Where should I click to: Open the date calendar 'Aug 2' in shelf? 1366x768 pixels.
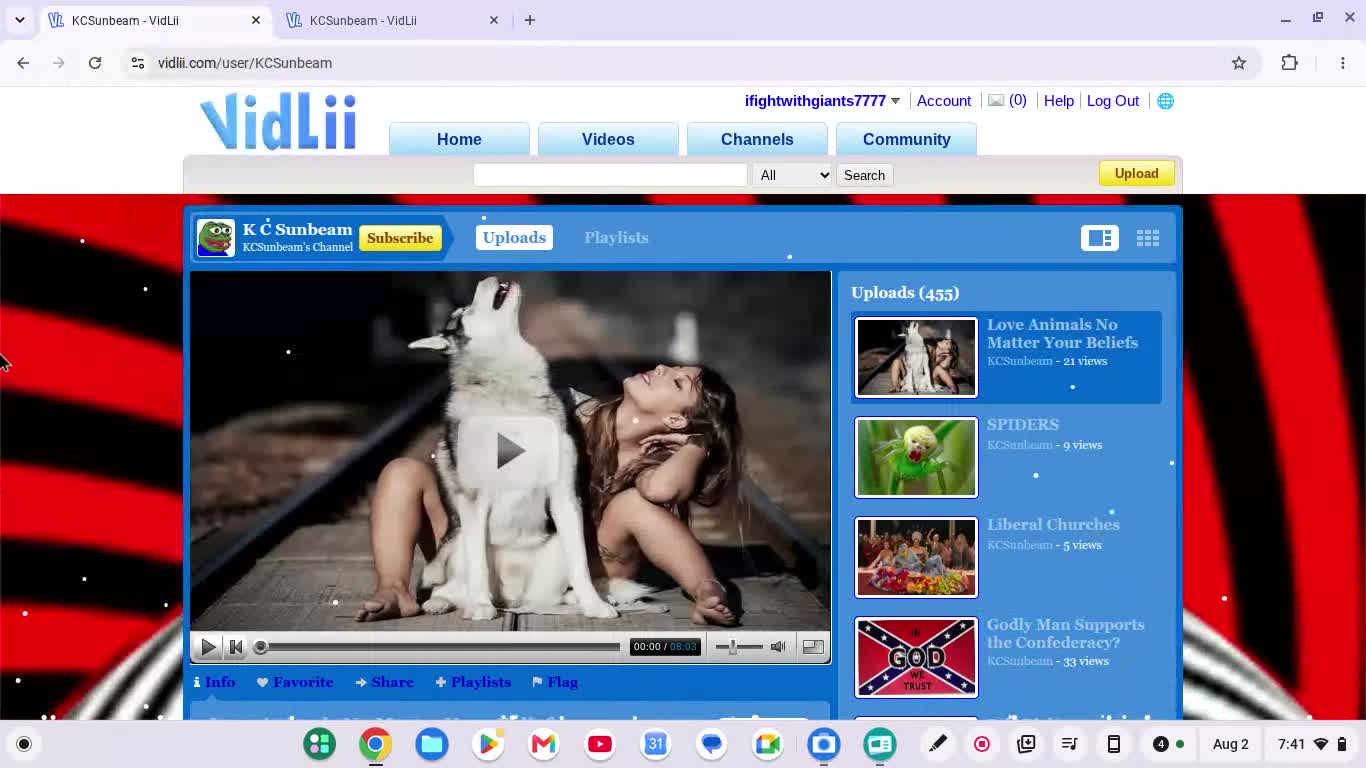point(1231,744)
